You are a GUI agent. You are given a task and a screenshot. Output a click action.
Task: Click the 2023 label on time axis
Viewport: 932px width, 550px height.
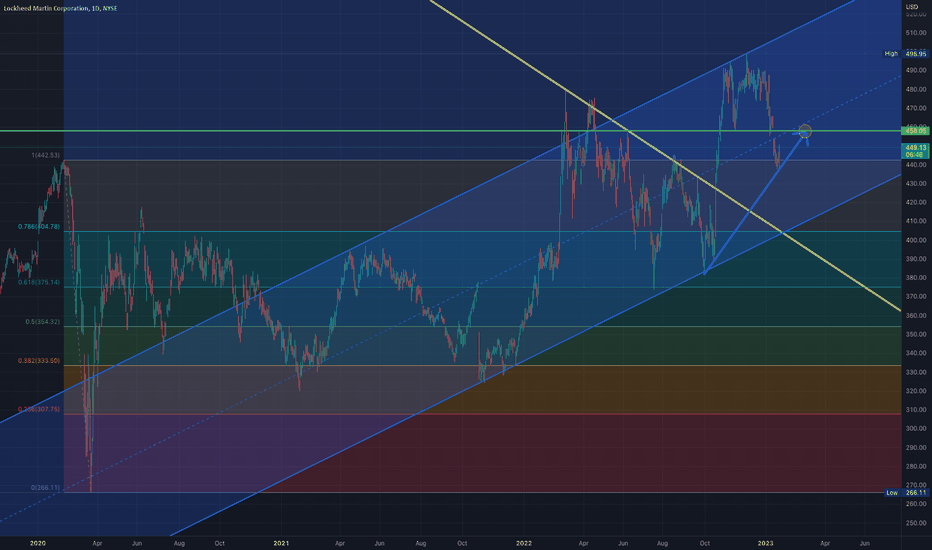[x=766, y=543]
